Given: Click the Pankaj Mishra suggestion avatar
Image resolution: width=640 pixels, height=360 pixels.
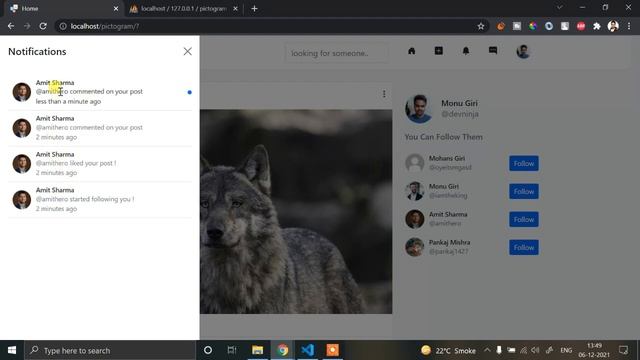Looking at the screenshot, I should (415, 247).
